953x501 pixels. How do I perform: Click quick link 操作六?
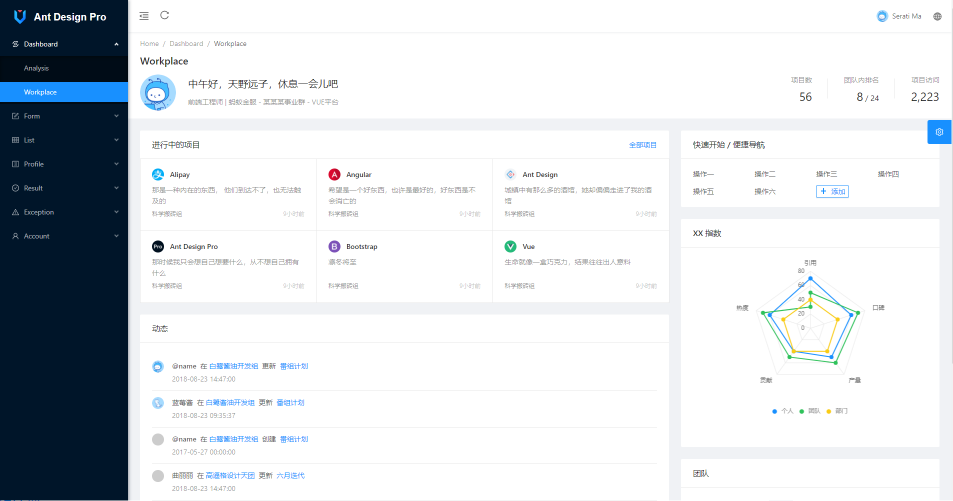click(765, 192)
